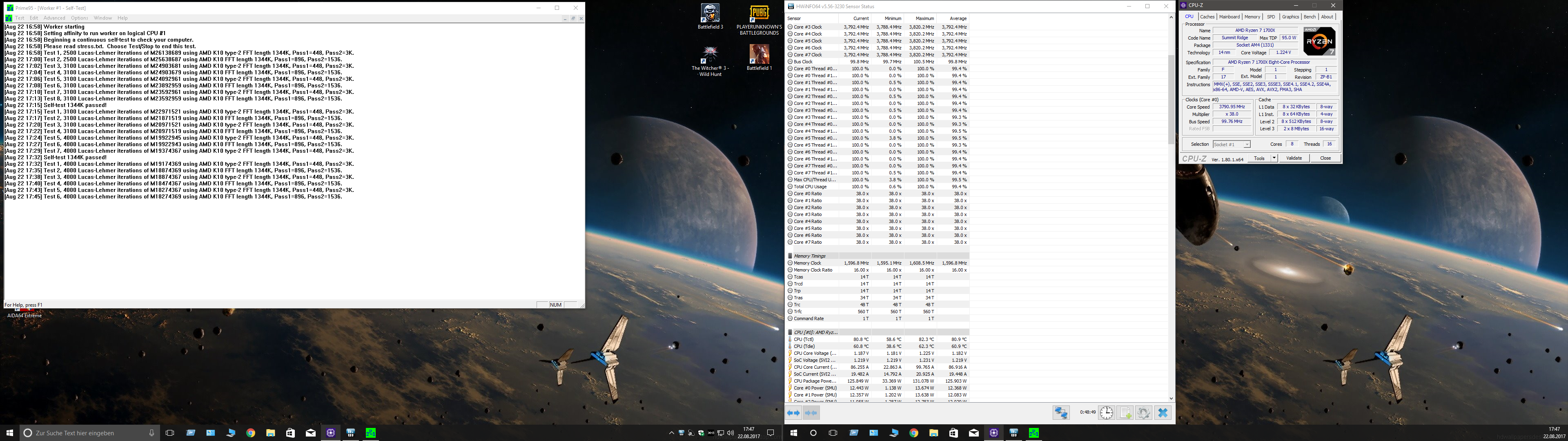Open CPU-Z Tools dropdown arrow
Viewport: 1568px width, 441px height.
[x=1274, y=158]
